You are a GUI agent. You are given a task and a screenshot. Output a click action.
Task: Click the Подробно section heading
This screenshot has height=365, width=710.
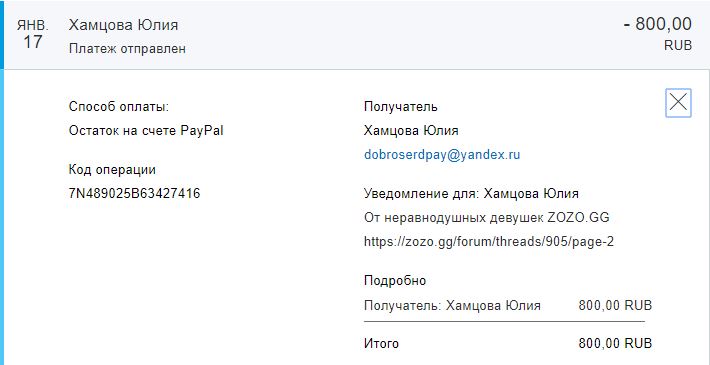395,281
